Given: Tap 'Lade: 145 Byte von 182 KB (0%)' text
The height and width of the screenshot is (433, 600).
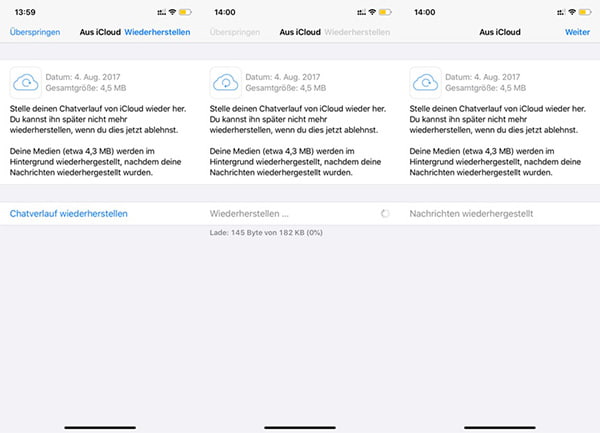Looking at the screenshot, I should point(266,233).
